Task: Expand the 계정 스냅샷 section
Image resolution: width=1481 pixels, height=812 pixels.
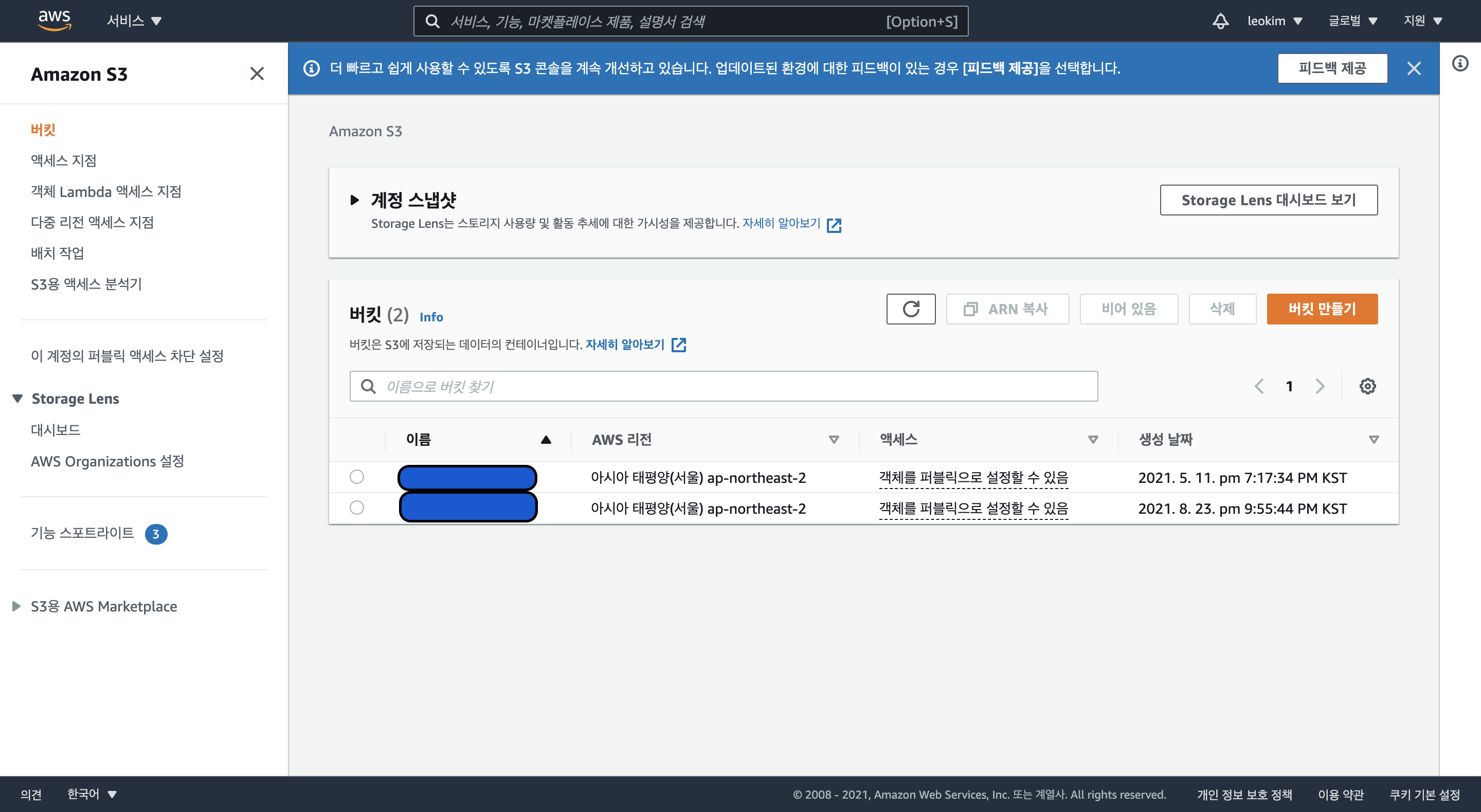Action: tap(354, 200)
